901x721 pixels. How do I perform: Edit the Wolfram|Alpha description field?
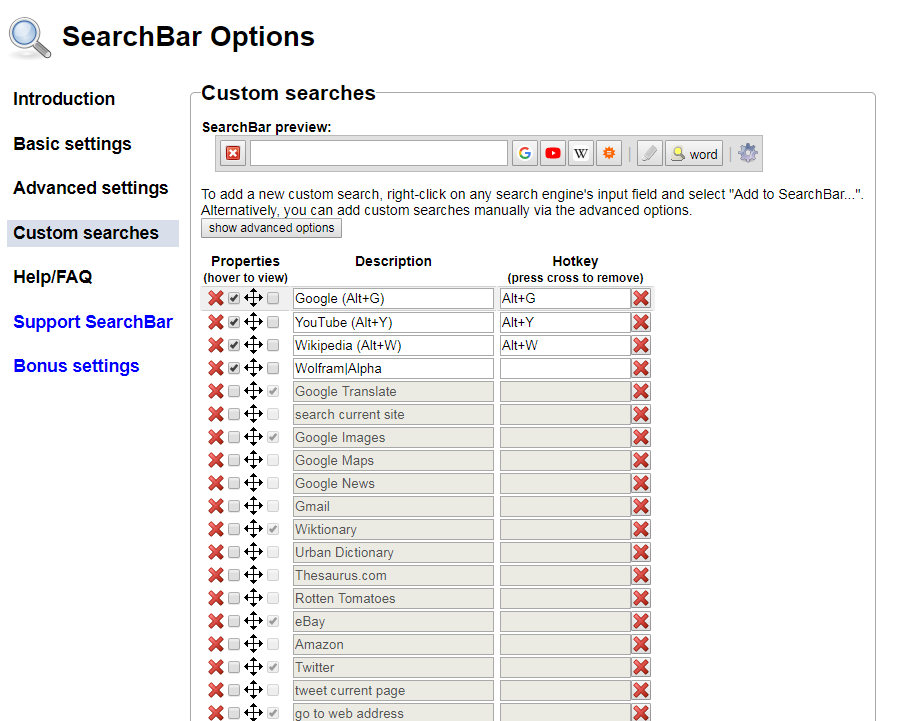click(393, 368)
